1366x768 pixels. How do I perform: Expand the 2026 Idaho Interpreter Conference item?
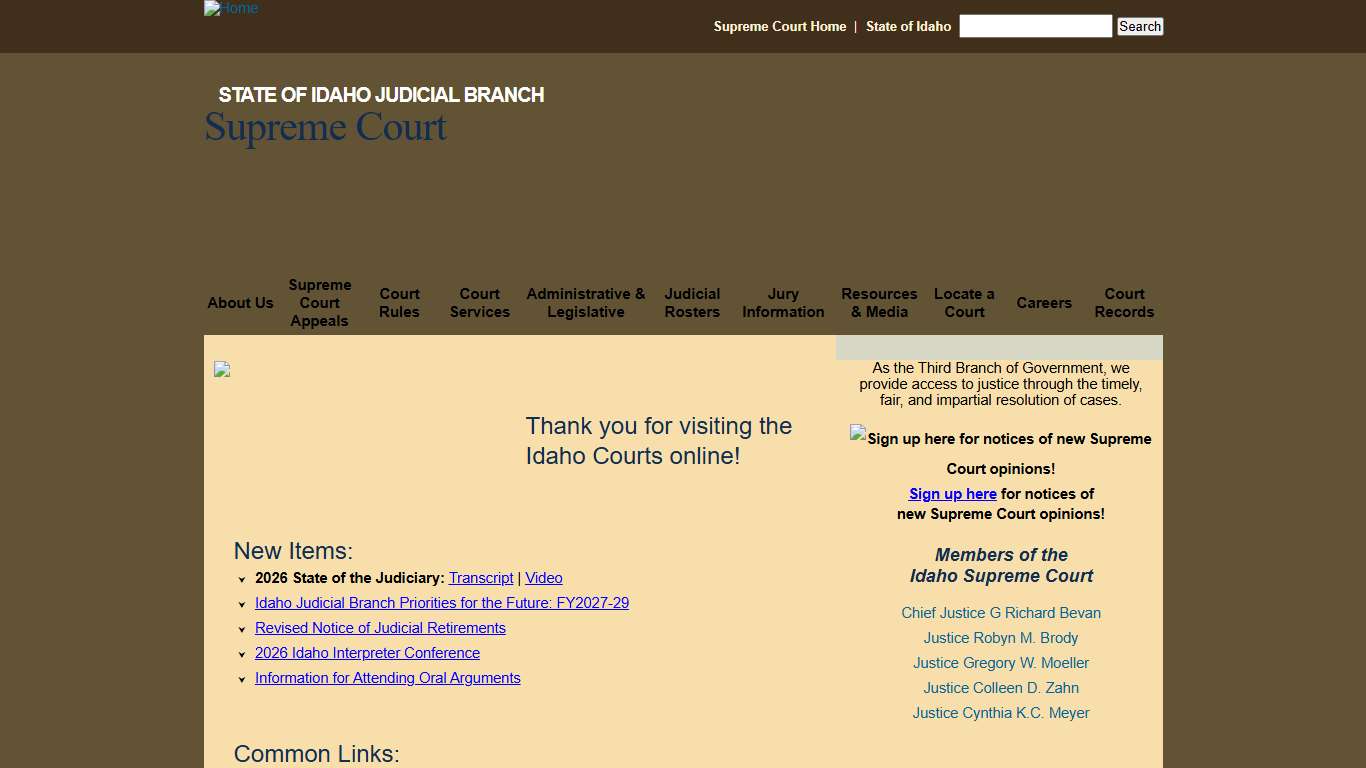[x=242, y=654]
